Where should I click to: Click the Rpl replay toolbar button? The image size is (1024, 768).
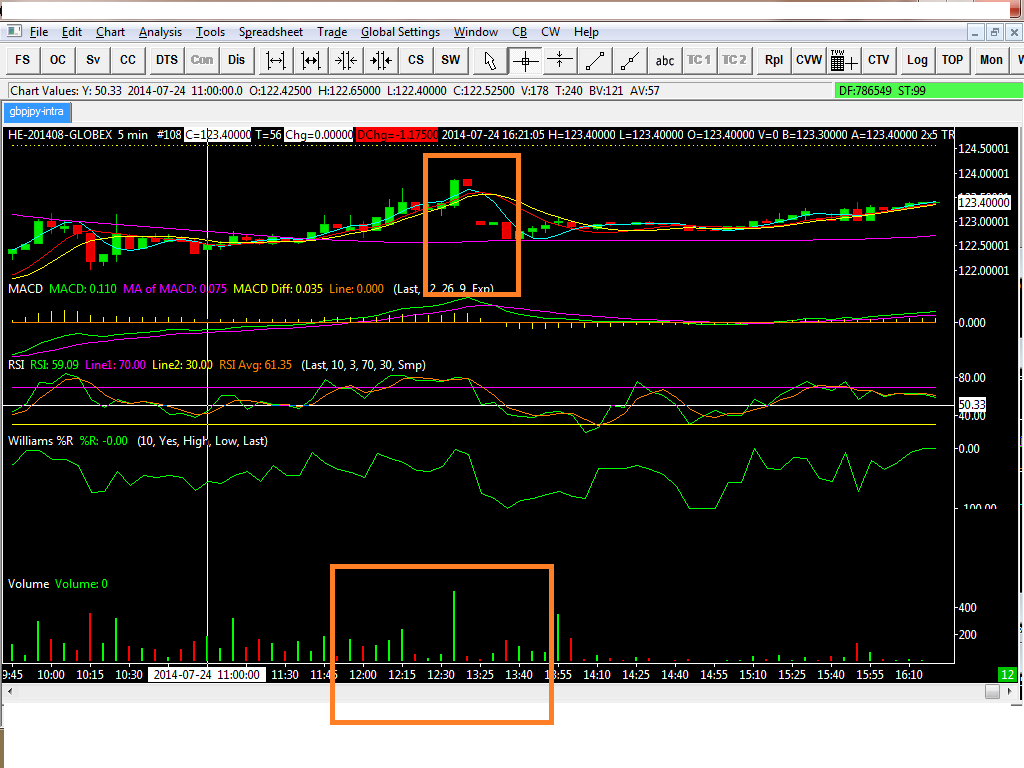(774, 61)
